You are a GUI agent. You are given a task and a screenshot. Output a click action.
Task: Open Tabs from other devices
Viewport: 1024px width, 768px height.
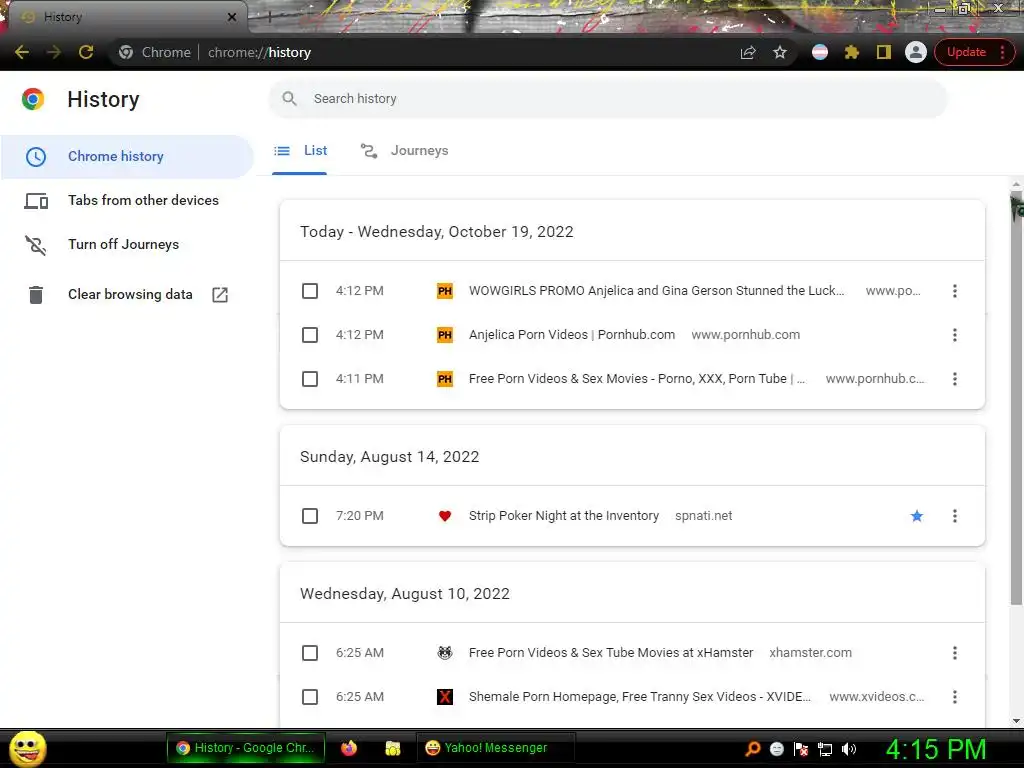point(143,200)
